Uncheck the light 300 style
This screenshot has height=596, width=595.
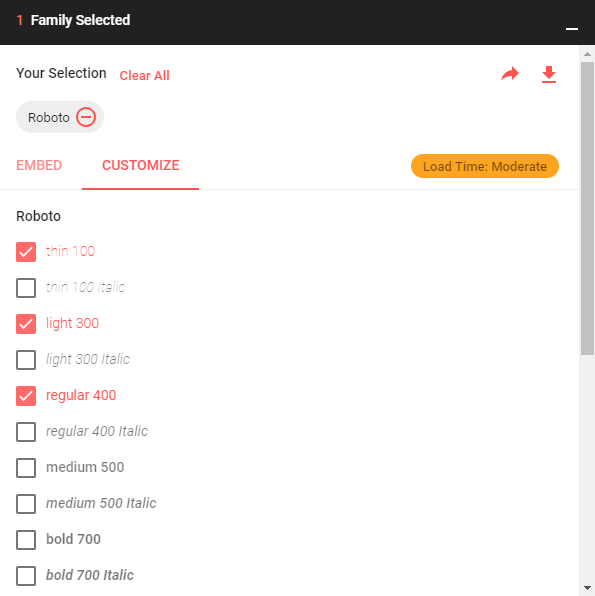26,324
